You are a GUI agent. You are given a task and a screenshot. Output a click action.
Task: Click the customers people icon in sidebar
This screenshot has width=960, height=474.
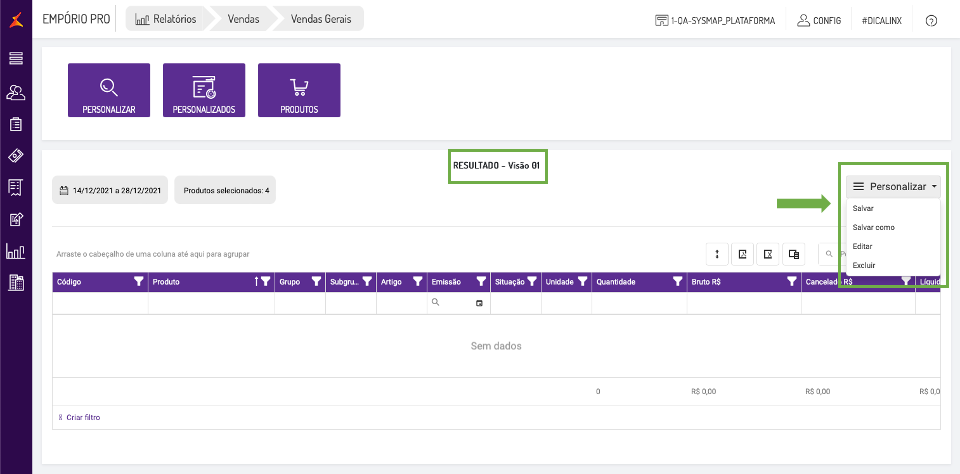point(16,93)
